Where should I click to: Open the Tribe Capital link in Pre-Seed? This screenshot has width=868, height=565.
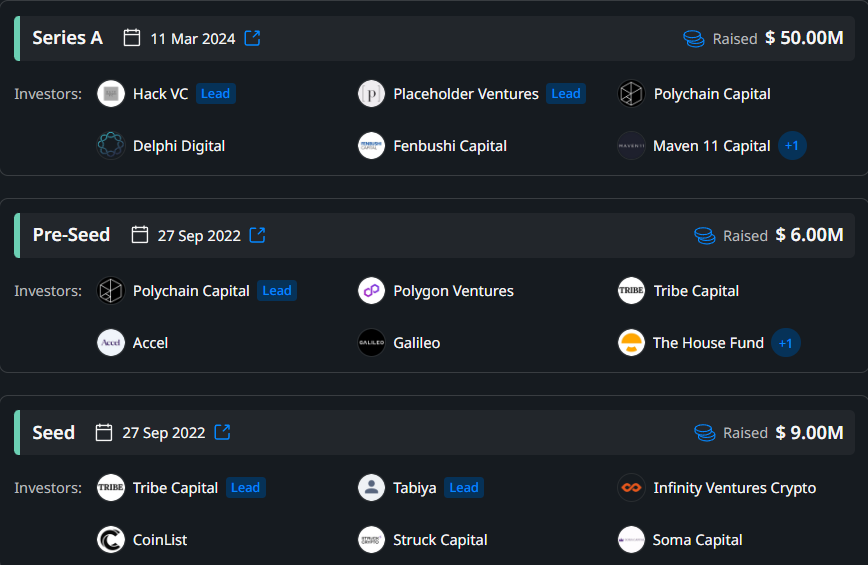(696, 291)
